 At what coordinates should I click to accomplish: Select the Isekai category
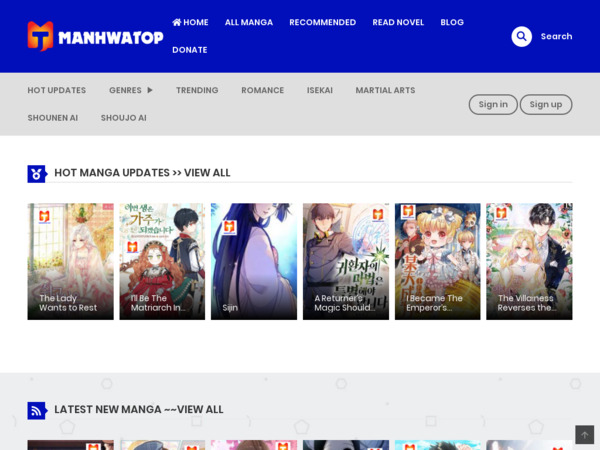click(320, 90)
